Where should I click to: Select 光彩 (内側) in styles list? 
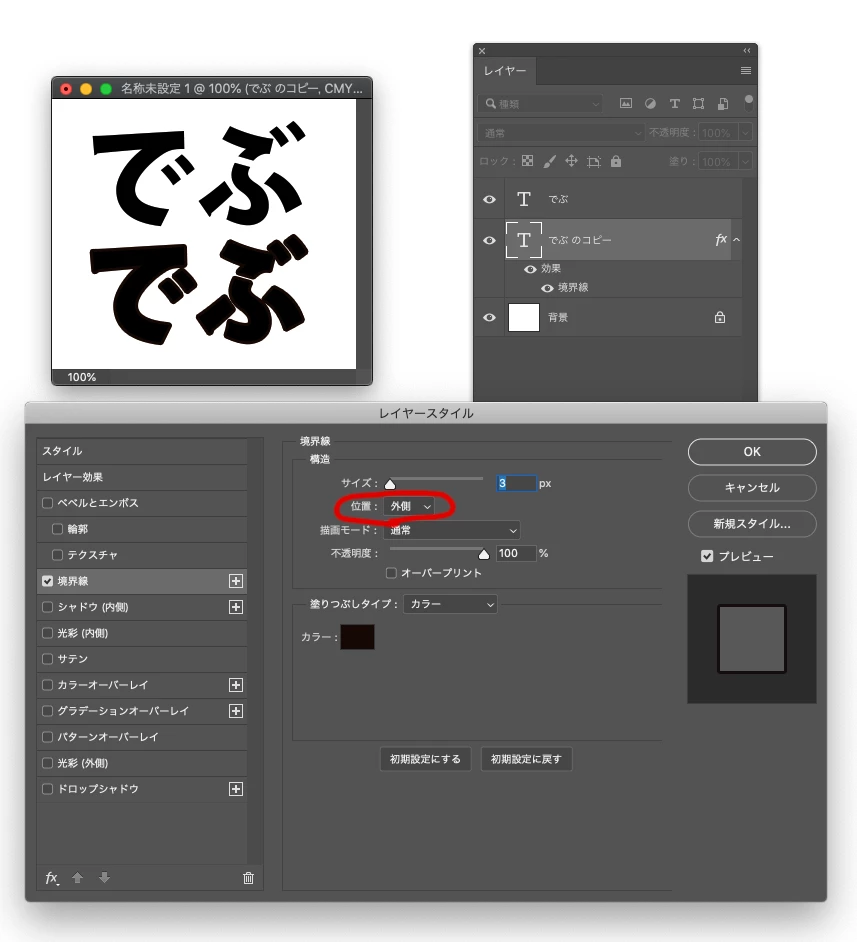pyautogui.click(x=142, y=633)
